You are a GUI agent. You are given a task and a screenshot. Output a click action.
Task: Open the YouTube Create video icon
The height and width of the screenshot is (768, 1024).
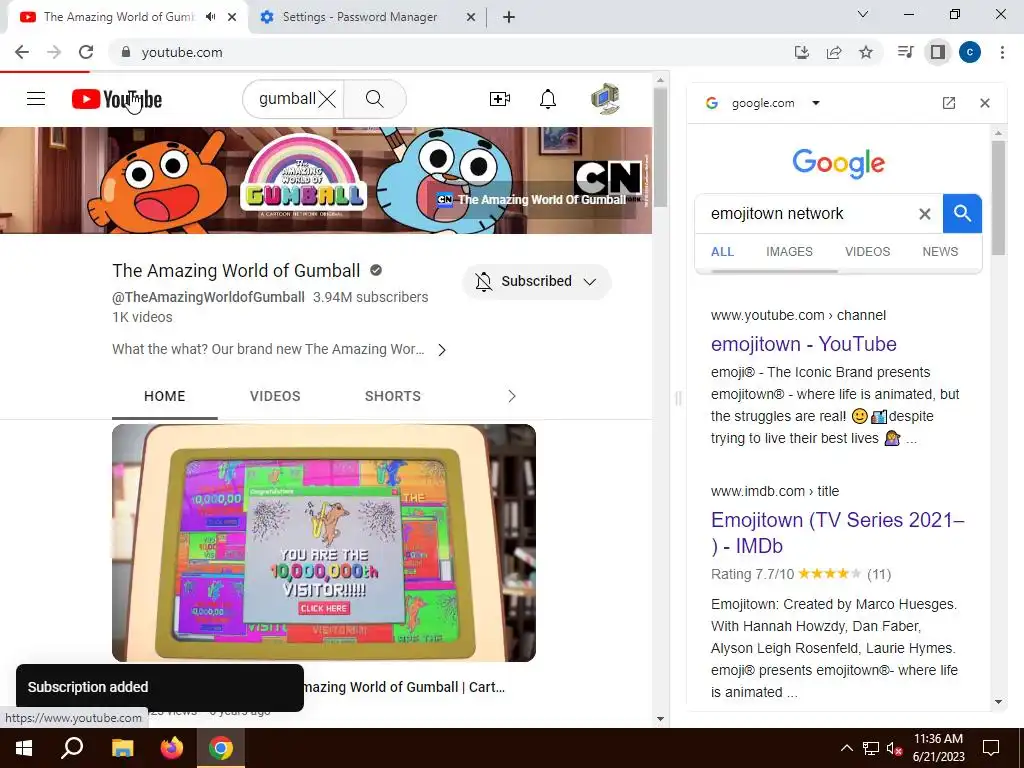coord(500,99)
